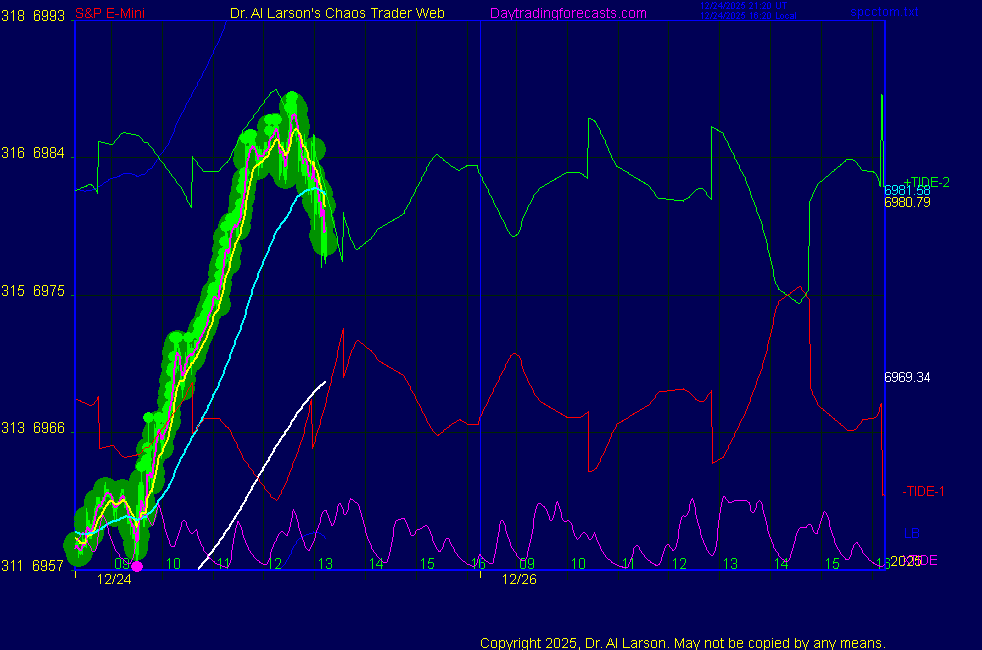Click the 13 hour tick under 12/24
Viewport: 982px width, 650px height.
tap(325, 564)
